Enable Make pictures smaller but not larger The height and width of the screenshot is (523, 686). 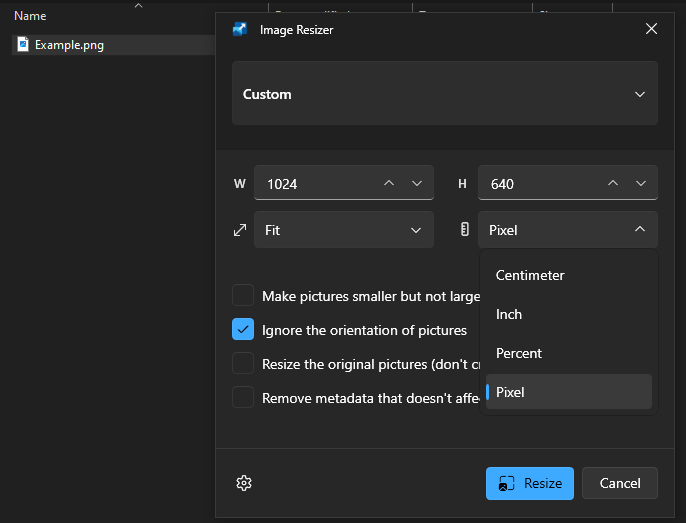[x=243, y=295]
